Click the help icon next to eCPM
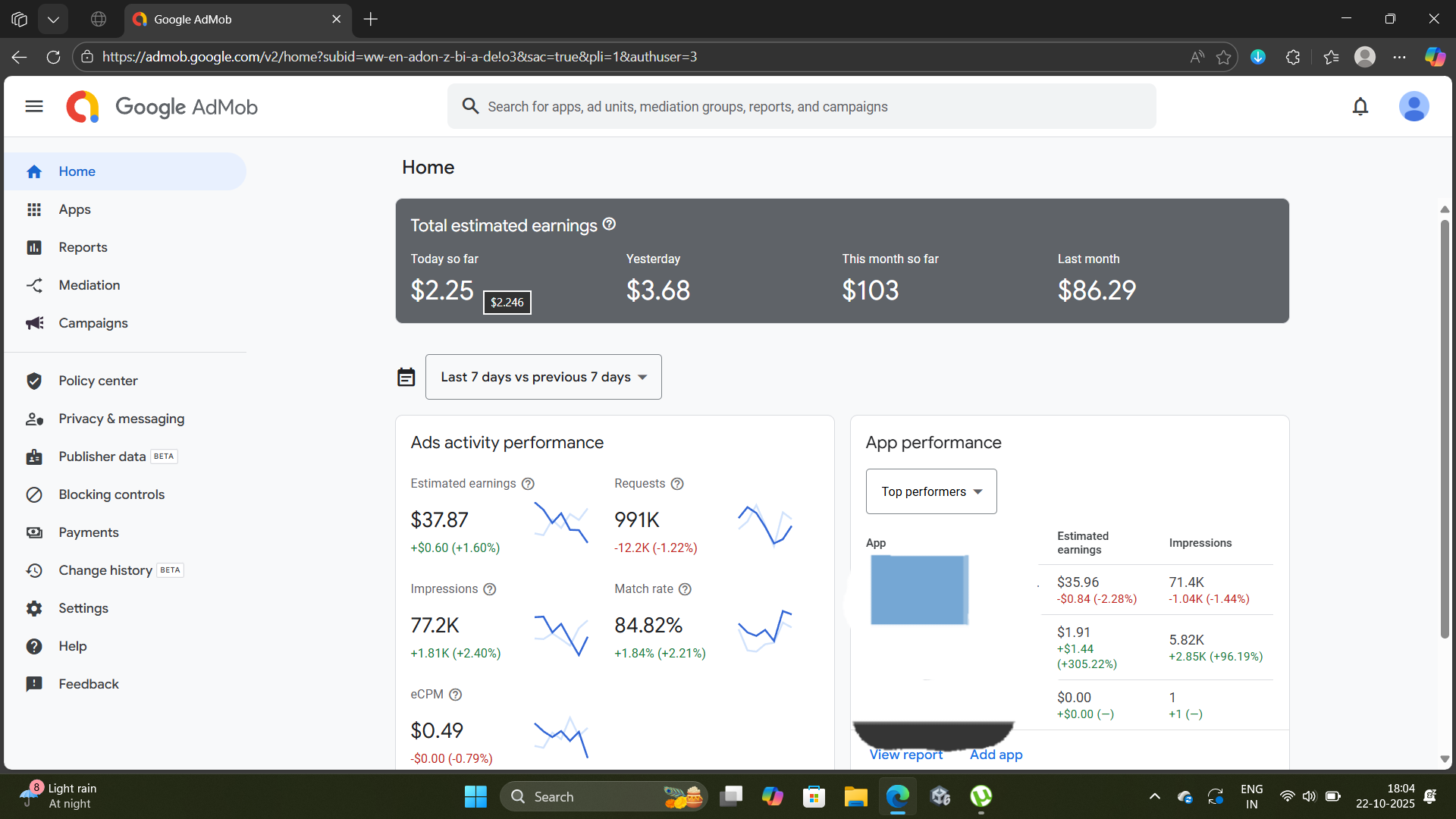Viewport: 1456px width, 819px height. [455, 695]
